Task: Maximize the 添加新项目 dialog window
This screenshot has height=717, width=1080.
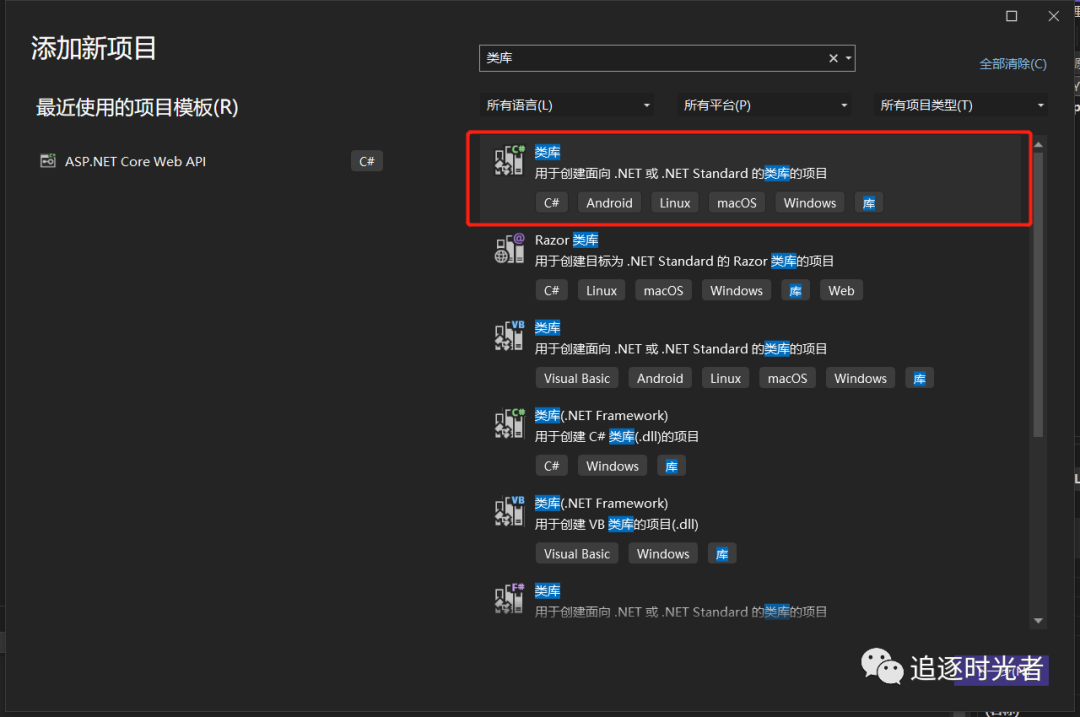Action: [x=1011, y=16]
